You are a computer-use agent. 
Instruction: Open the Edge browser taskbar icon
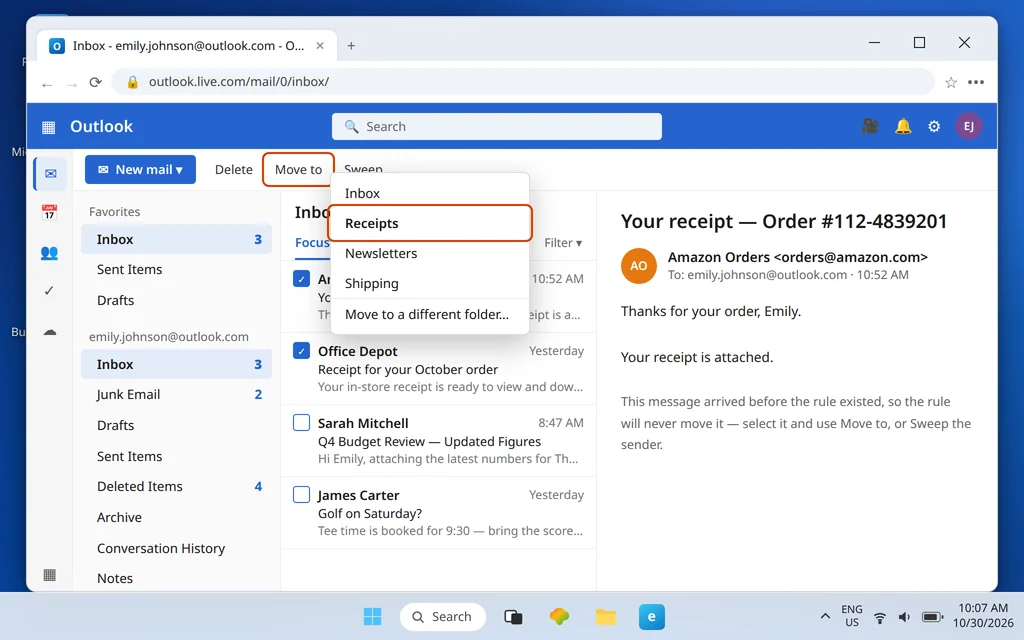point(651,616)
